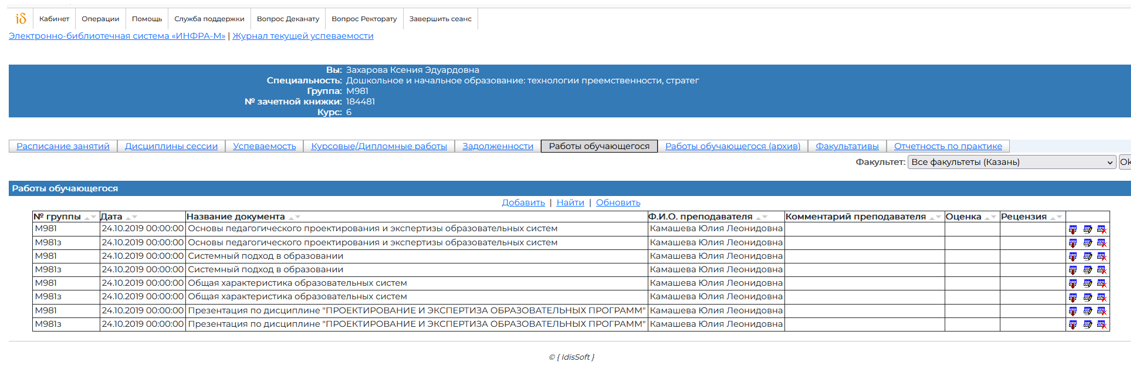1140x374 pixels.
Task: Sort by Оценка column arrows
Action: pyautogui.click(x=991, y=218)
